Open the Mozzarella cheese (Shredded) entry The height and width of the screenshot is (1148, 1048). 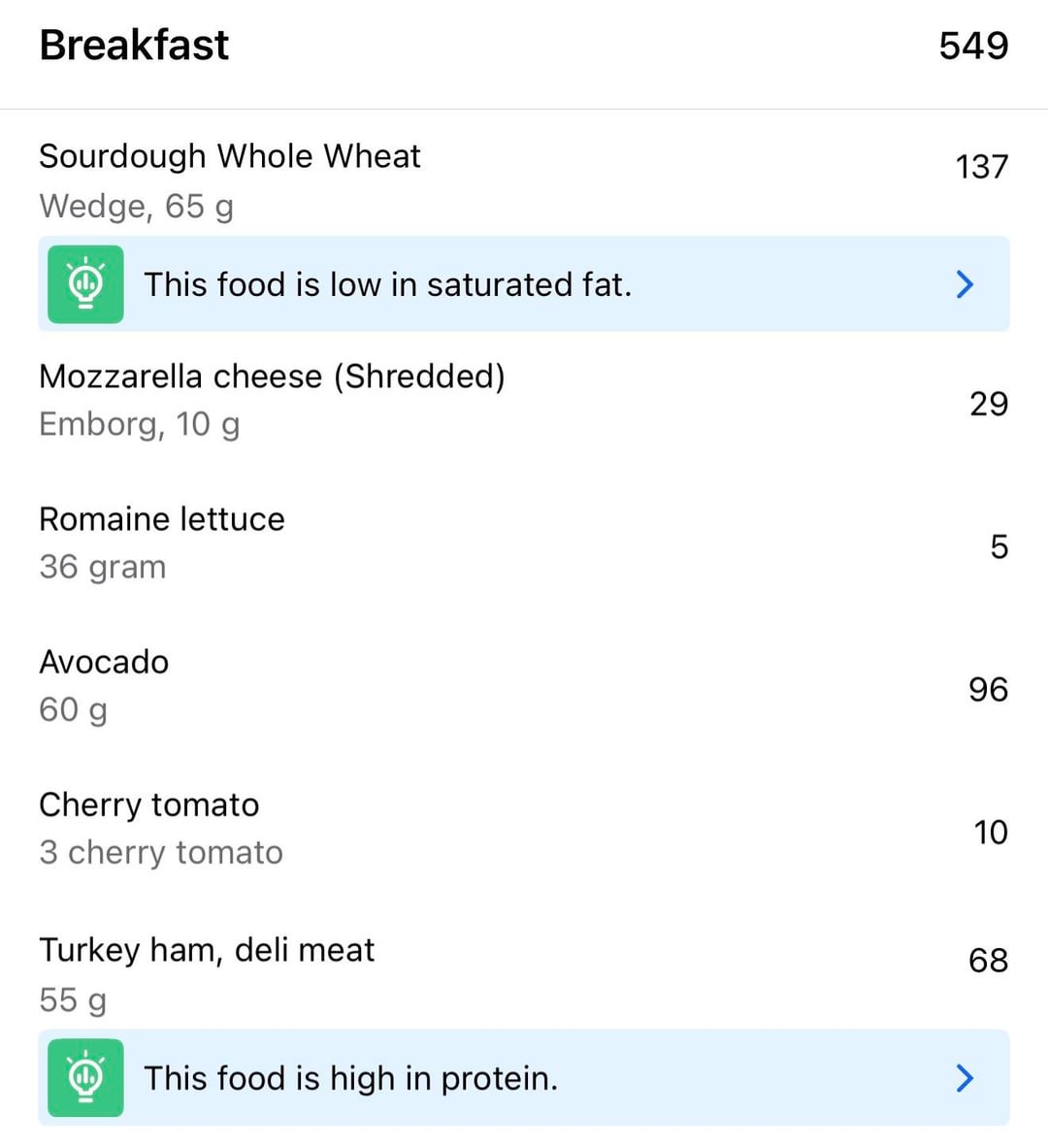(272, 377)
